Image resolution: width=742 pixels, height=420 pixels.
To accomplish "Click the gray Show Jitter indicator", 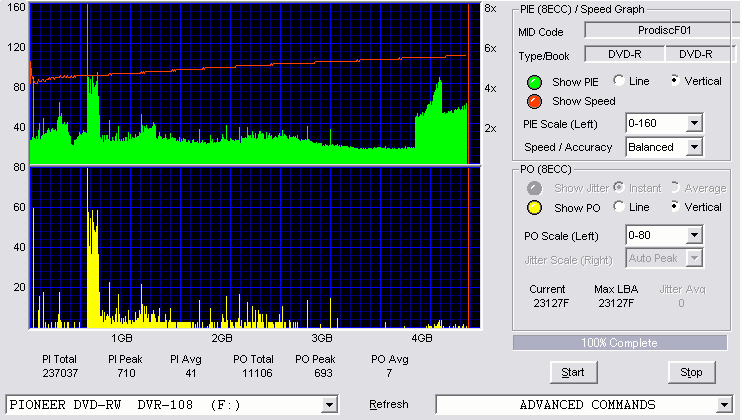I will (534, 188).
